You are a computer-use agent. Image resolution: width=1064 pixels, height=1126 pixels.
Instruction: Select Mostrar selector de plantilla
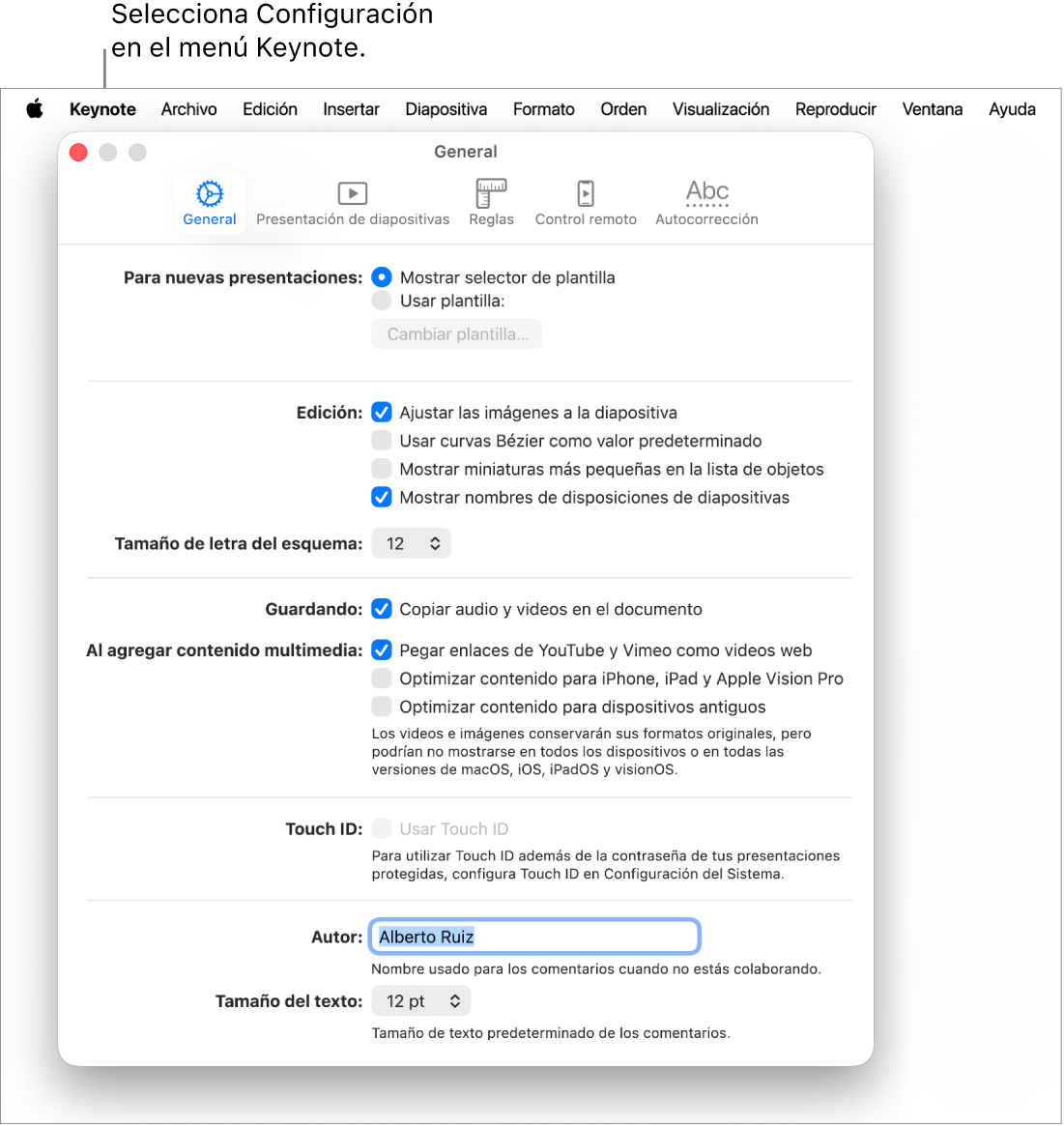click(x=382, y=277)
